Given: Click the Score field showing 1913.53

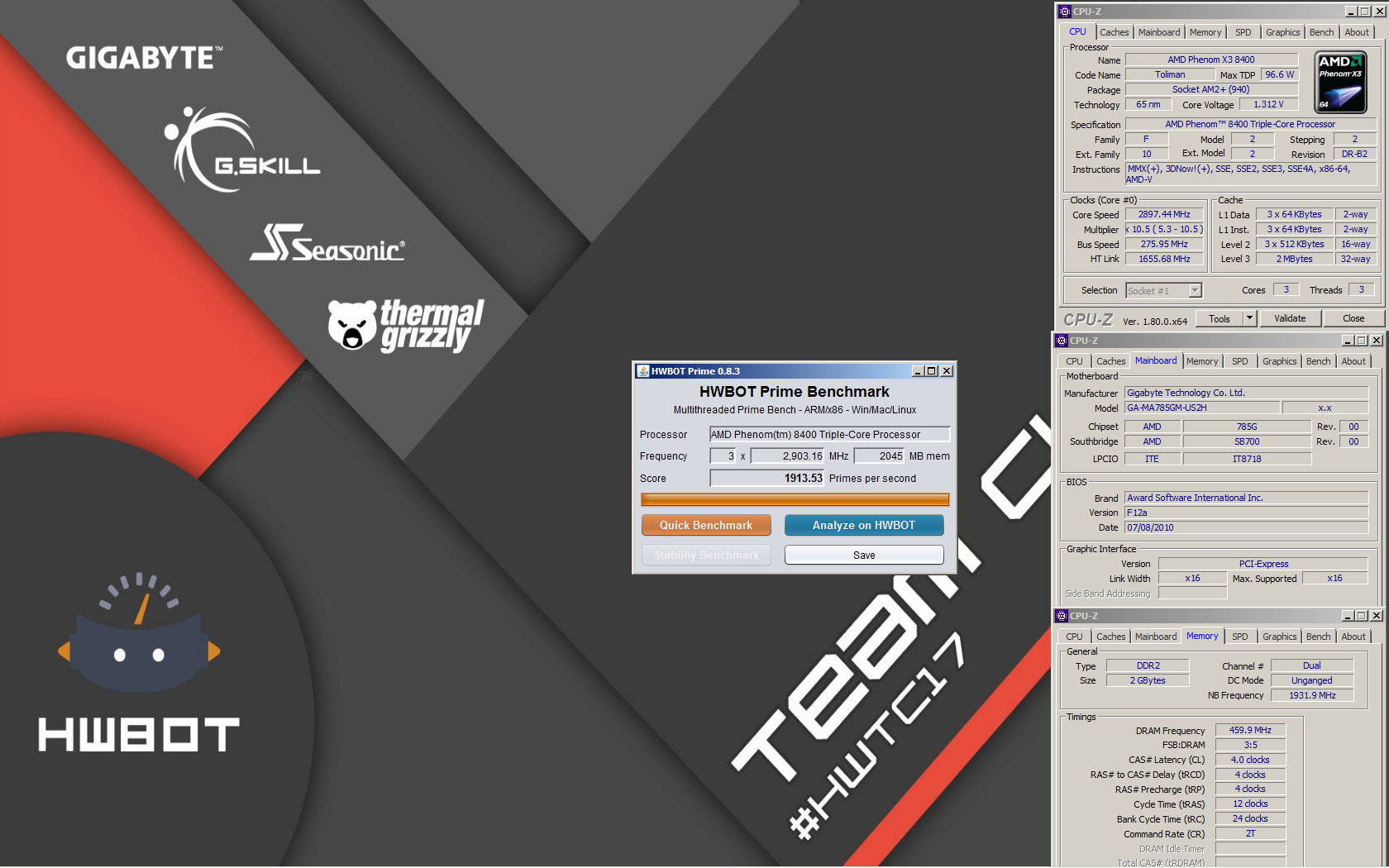Looking at the screenshot, I should coord(766,479).
